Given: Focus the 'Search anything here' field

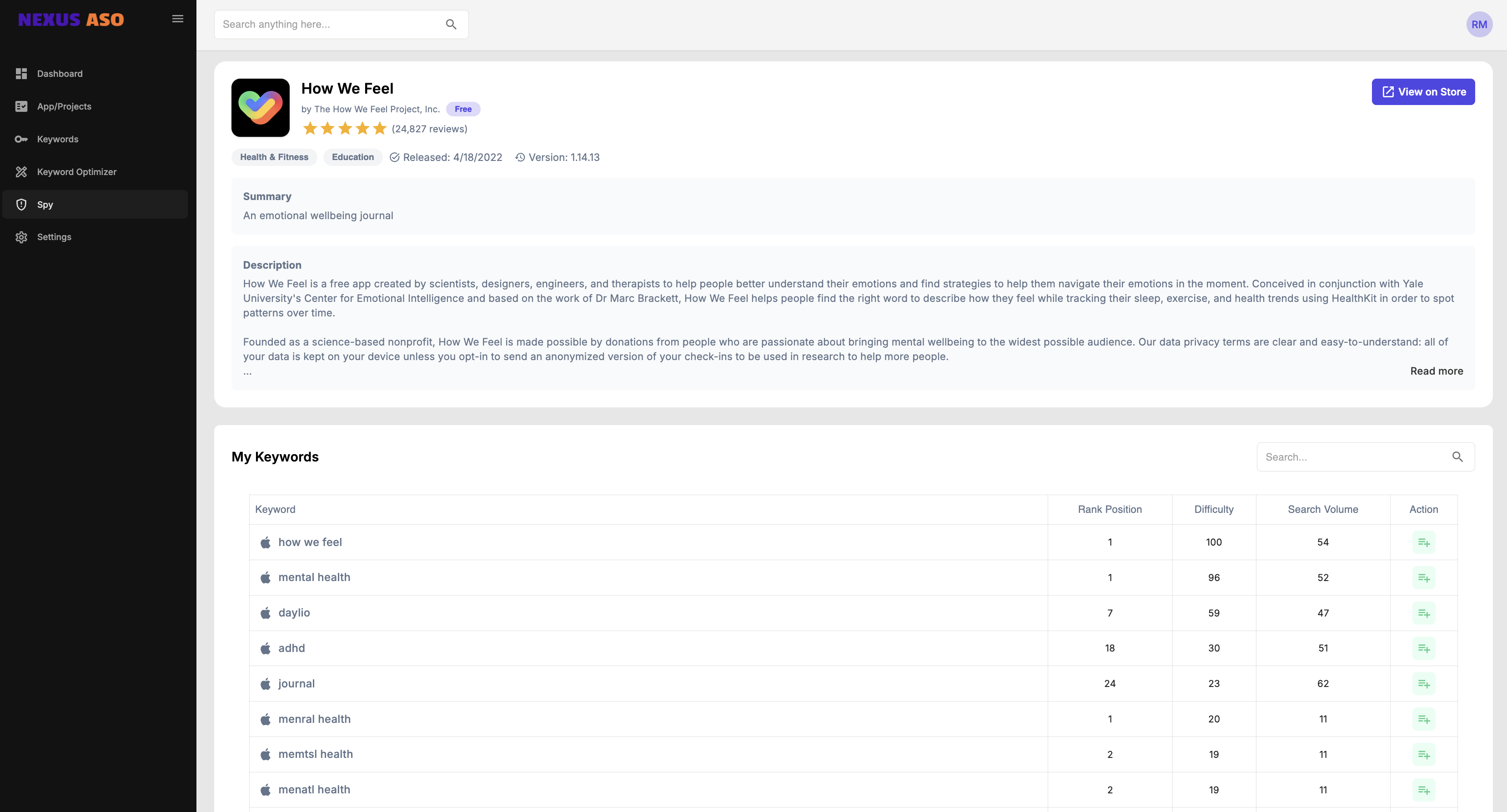Looking at the screenshot, I should coord(327,24).
